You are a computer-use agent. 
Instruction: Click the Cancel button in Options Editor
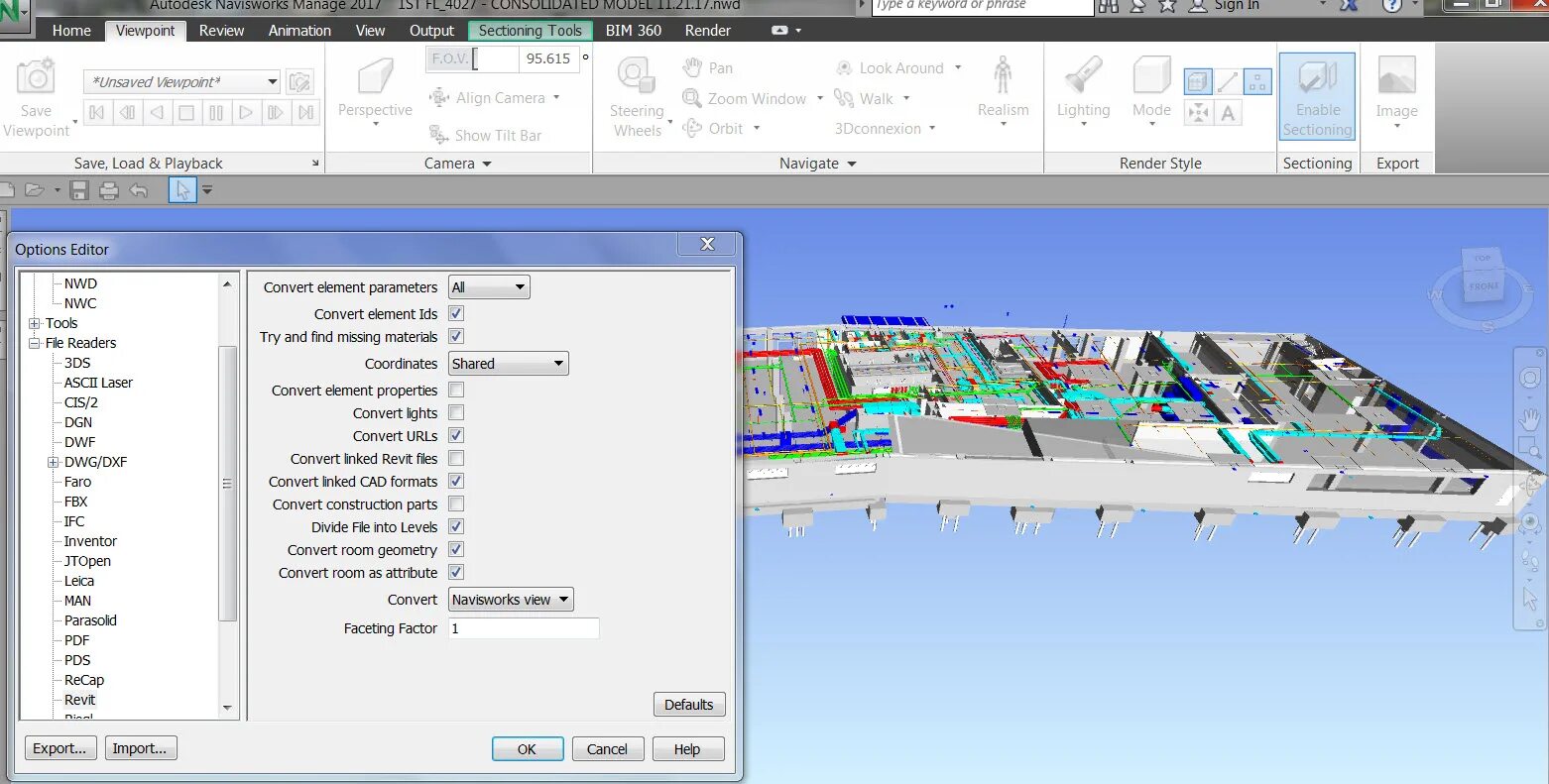point(608,749)
